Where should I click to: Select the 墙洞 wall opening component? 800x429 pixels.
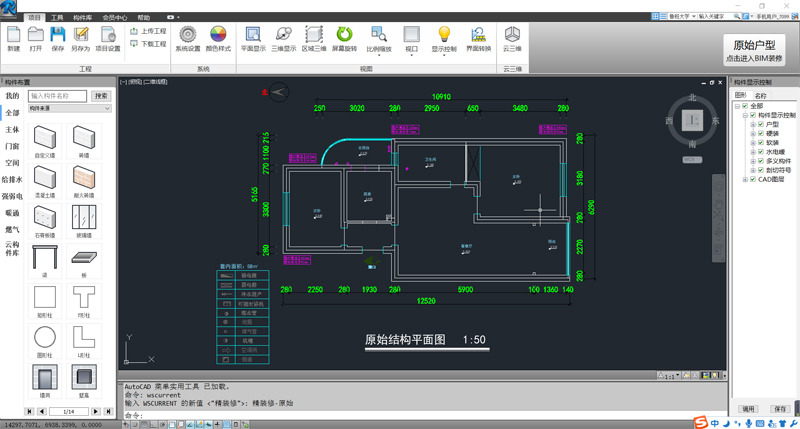(45, 381)
